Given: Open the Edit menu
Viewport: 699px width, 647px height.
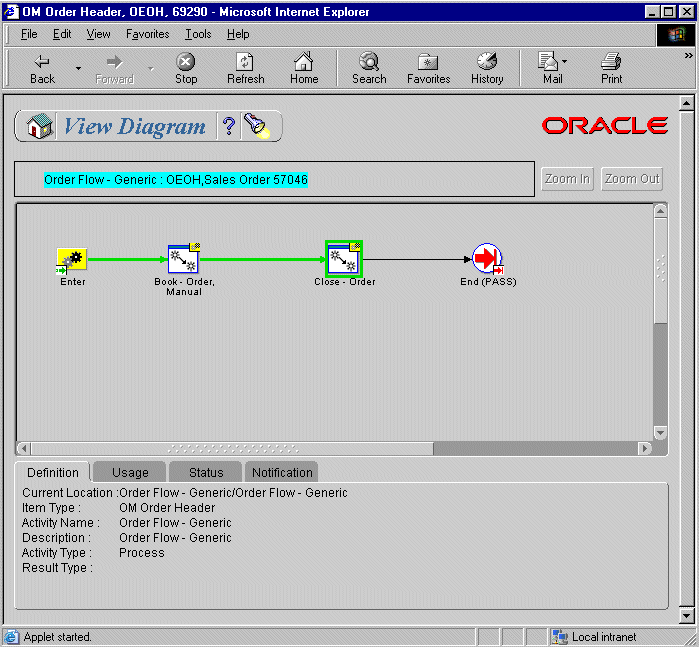Looking at the screenshot, I should point(62,34).
